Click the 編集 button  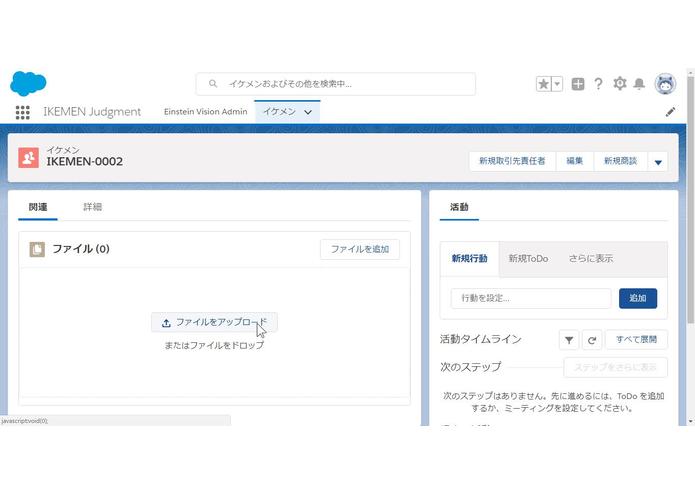click(x=574, y=161)
